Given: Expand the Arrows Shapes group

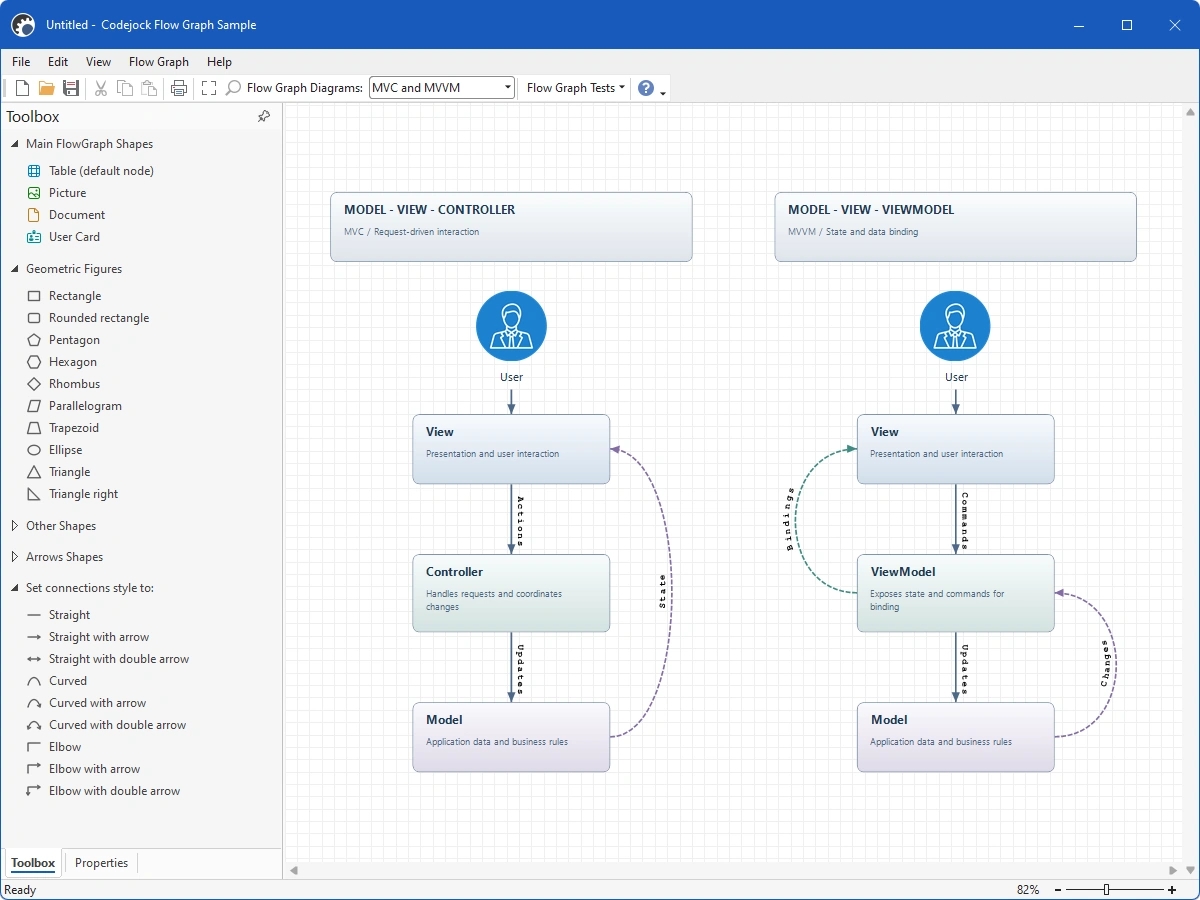Looking at the screenshot, I should [15, 557].
